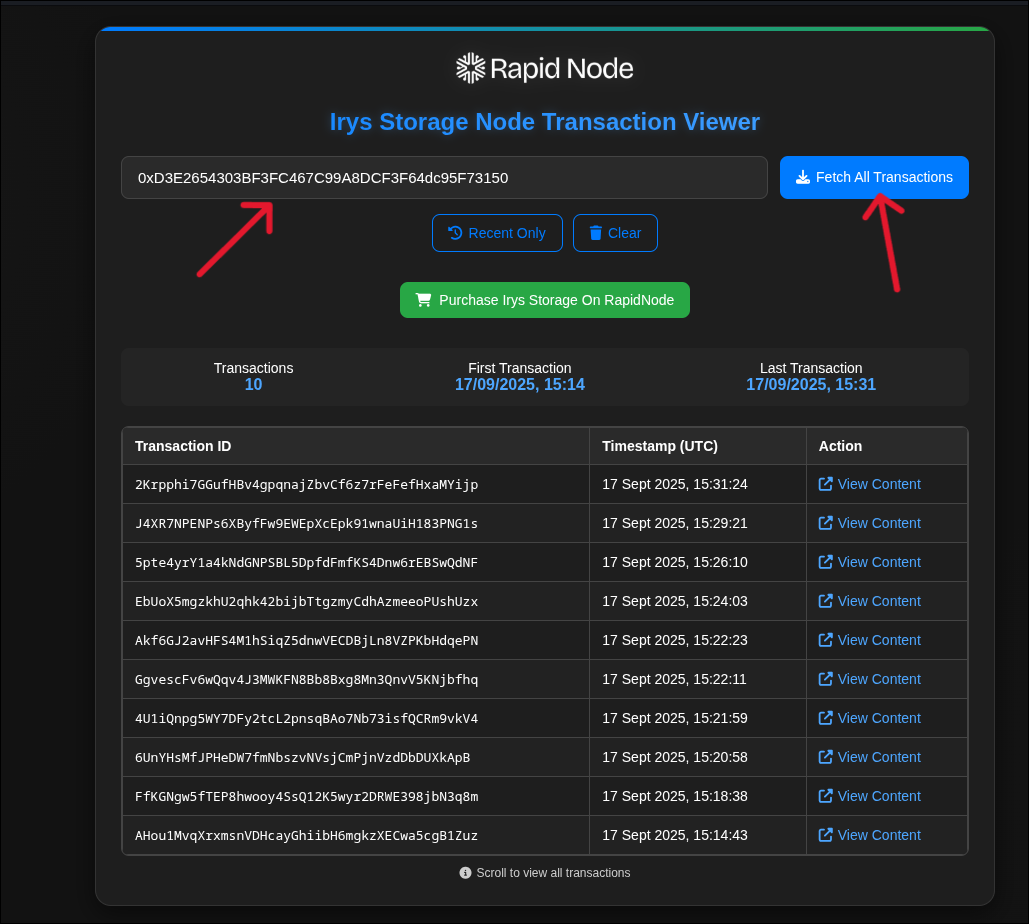This screenshot has height=924, width=1029.
Task: Select transaction ID 6UnYHsMfJPHeDW7fmNbszvNVsjCmPjnVzdDbDUXkApB
Action: [x=303, y=757]
